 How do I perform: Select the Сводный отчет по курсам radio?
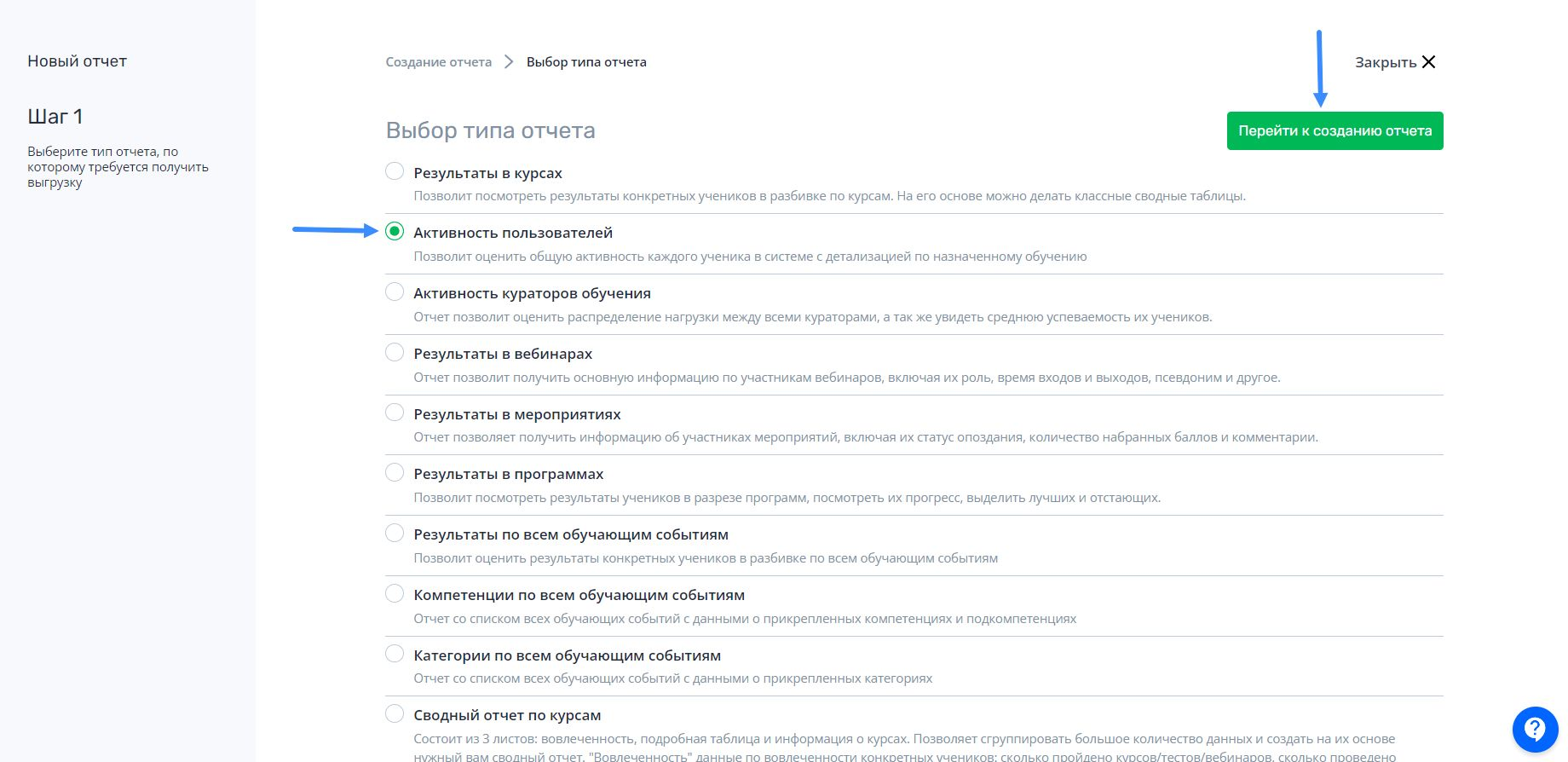[x=395, y=713]
